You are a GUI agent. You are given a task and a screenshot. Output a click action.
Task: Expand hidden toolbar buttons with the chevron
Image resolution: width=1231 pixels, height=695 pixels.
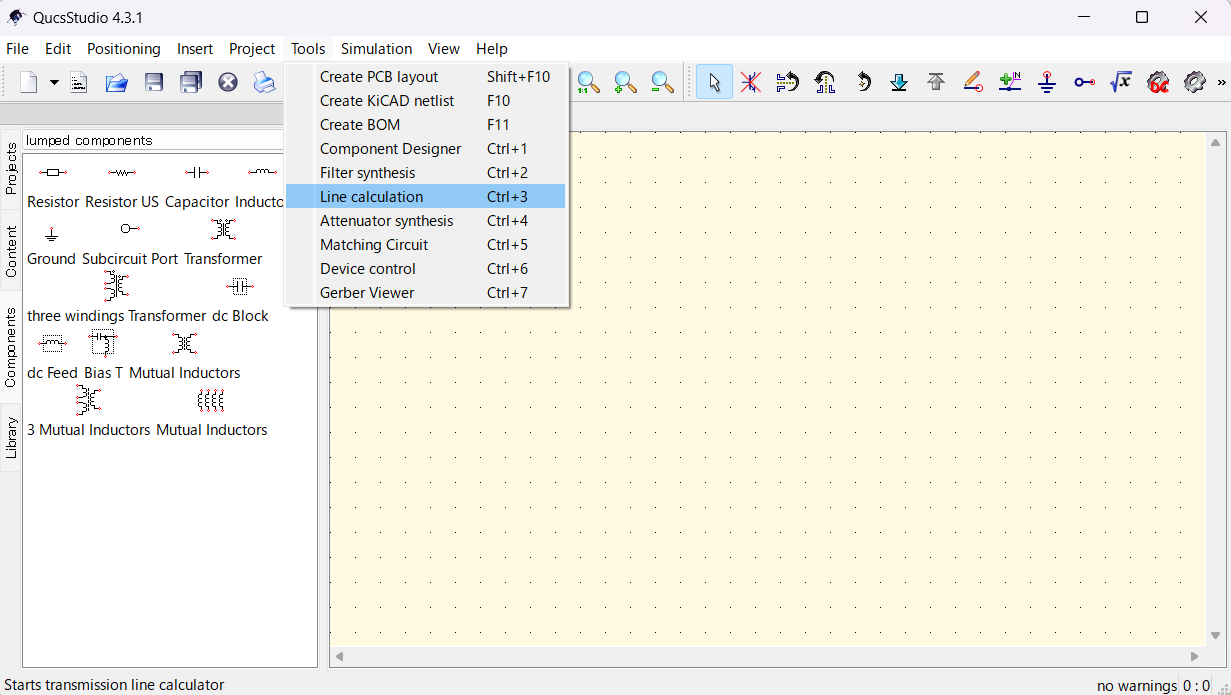click(1220, 82)
